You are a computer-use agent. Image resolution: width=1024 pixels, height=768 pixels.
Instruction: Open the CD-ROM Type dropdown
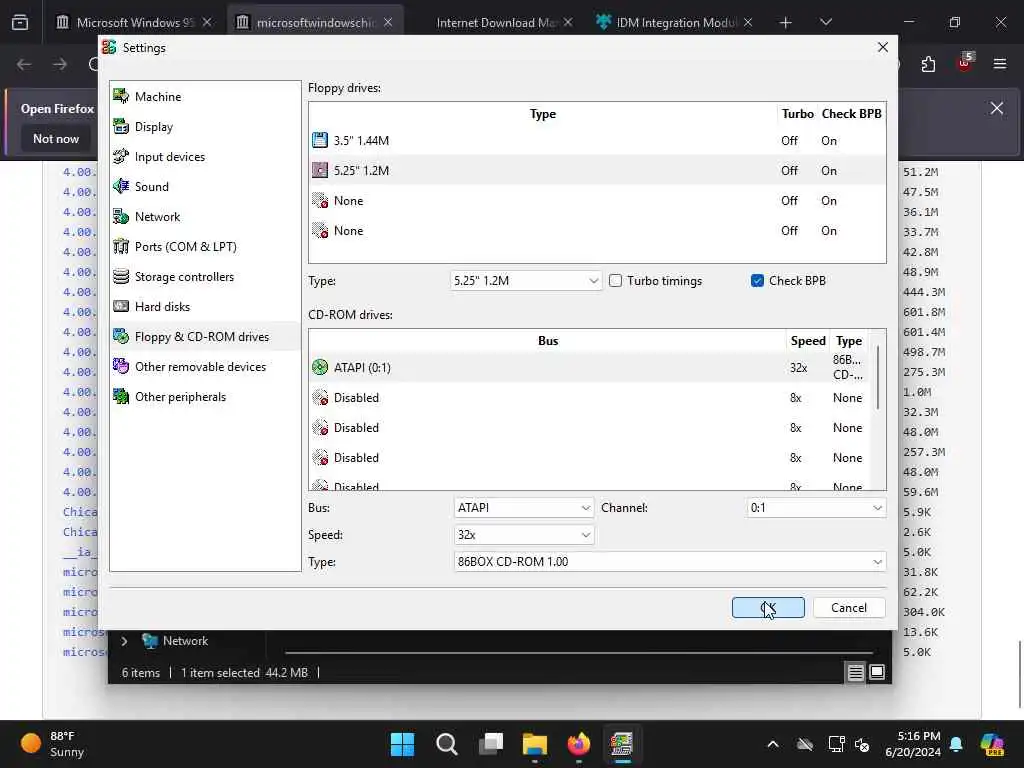pyautogui.click(x=669, y=562)
